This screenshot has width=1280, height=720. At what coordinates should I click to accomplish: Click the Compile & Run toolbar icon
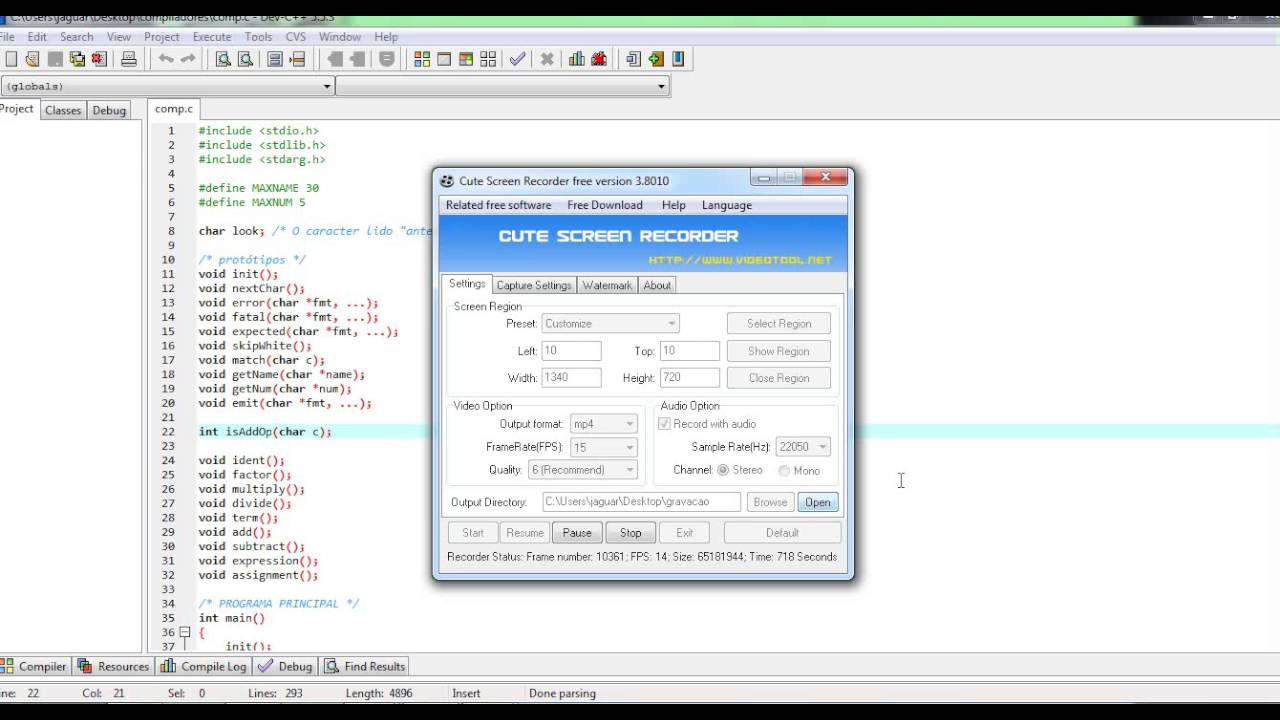466,59
